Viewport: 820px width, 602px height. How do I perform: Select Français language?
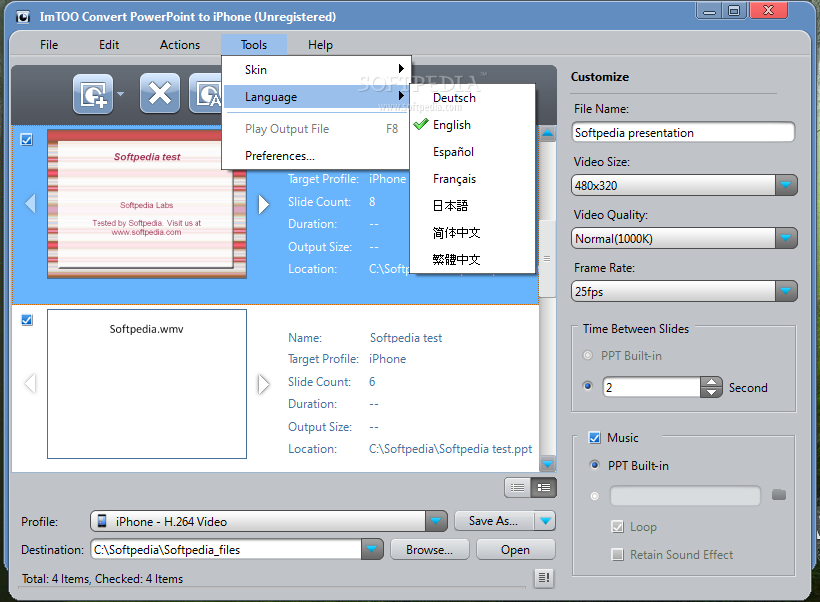point(472,179)
